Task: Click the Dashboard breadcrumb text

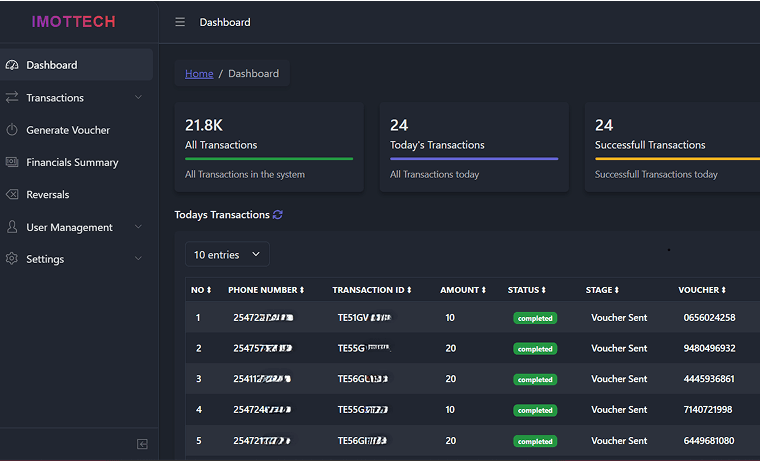Action: (x=253, y=73)
